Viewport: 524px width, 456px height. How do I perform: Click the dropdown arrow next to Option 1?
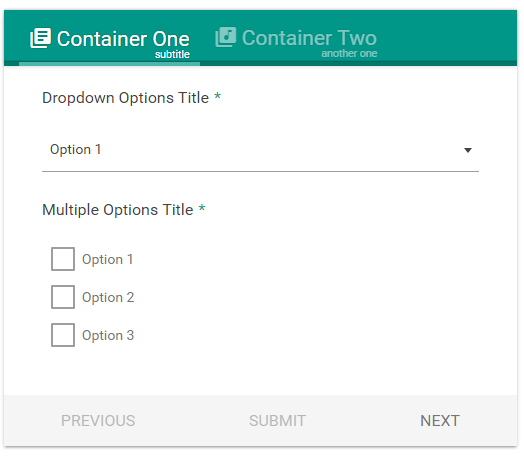click(x=468, y=150)
